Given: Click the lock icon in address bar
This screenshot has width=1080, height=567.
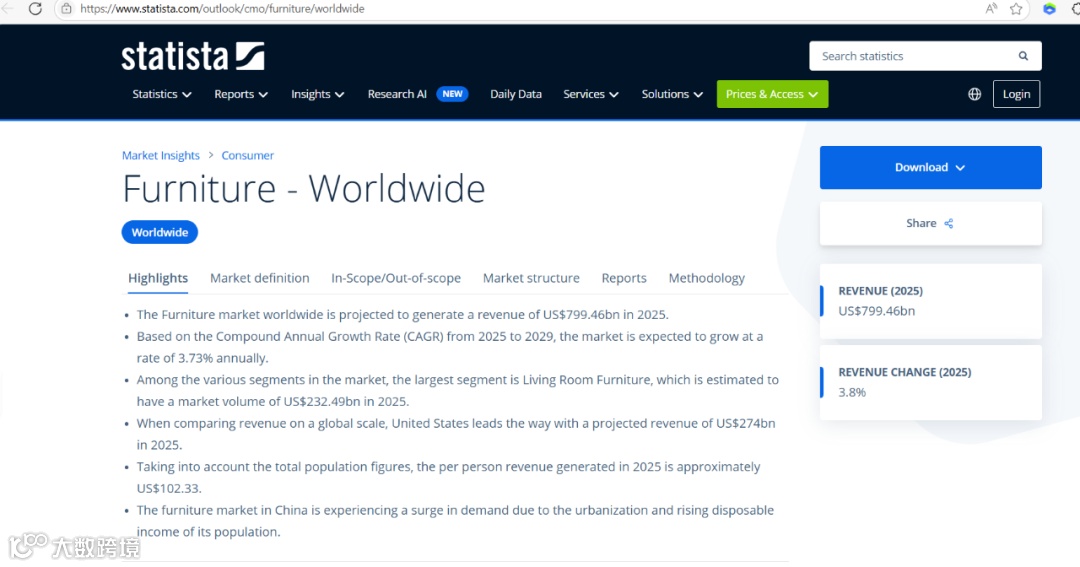Looking at the screenshot, I should pyautogui.click(x=66, y=9).
